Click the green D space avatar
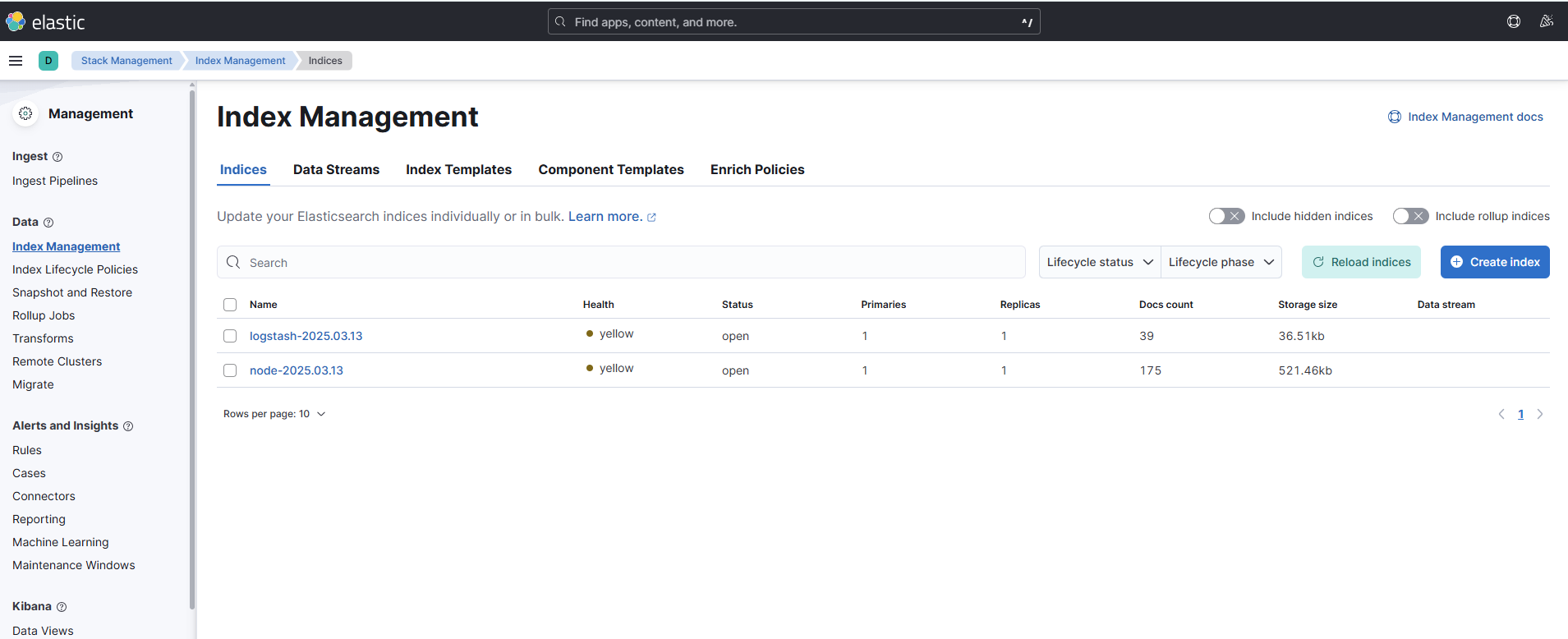The image size is (1568, 639). [48, 61]
